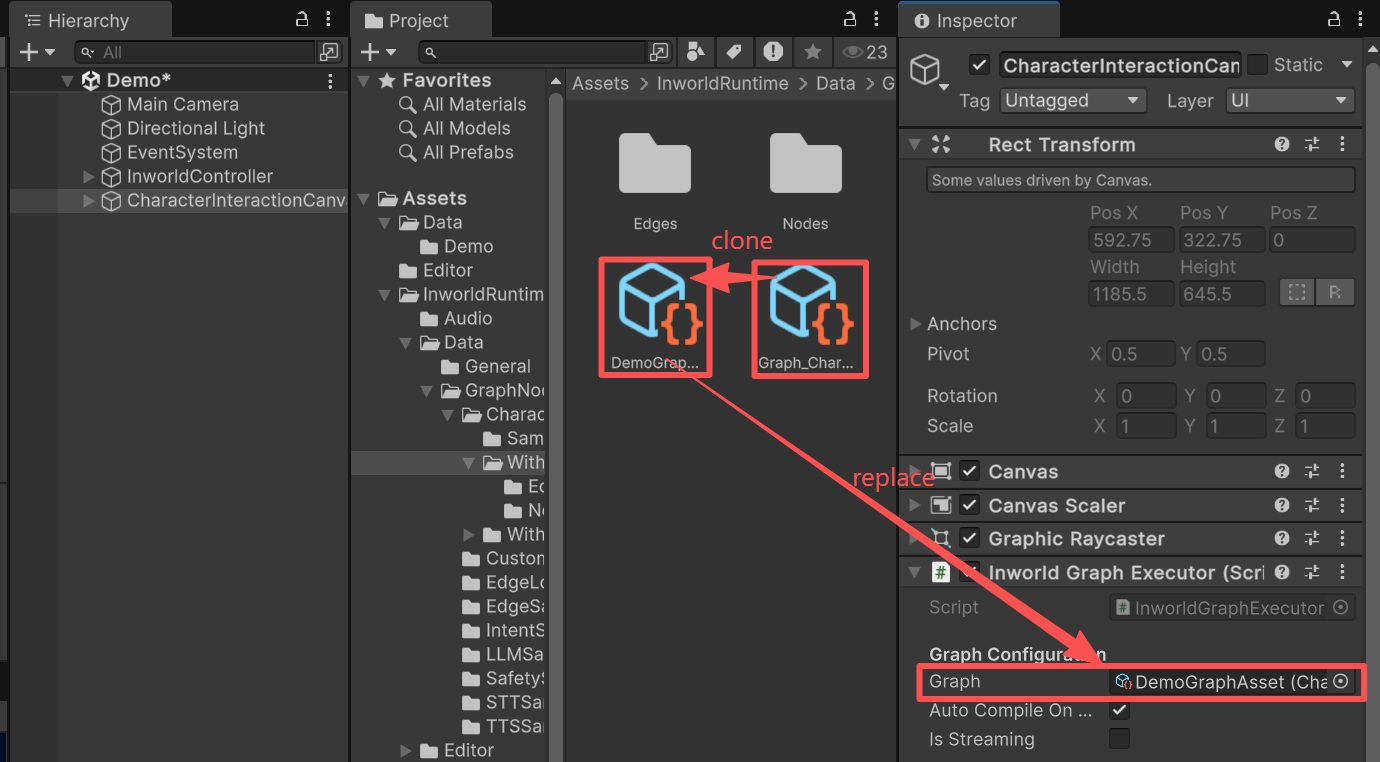
Task: Click the Search by Import Log Type icon
Action: (773, 52)
